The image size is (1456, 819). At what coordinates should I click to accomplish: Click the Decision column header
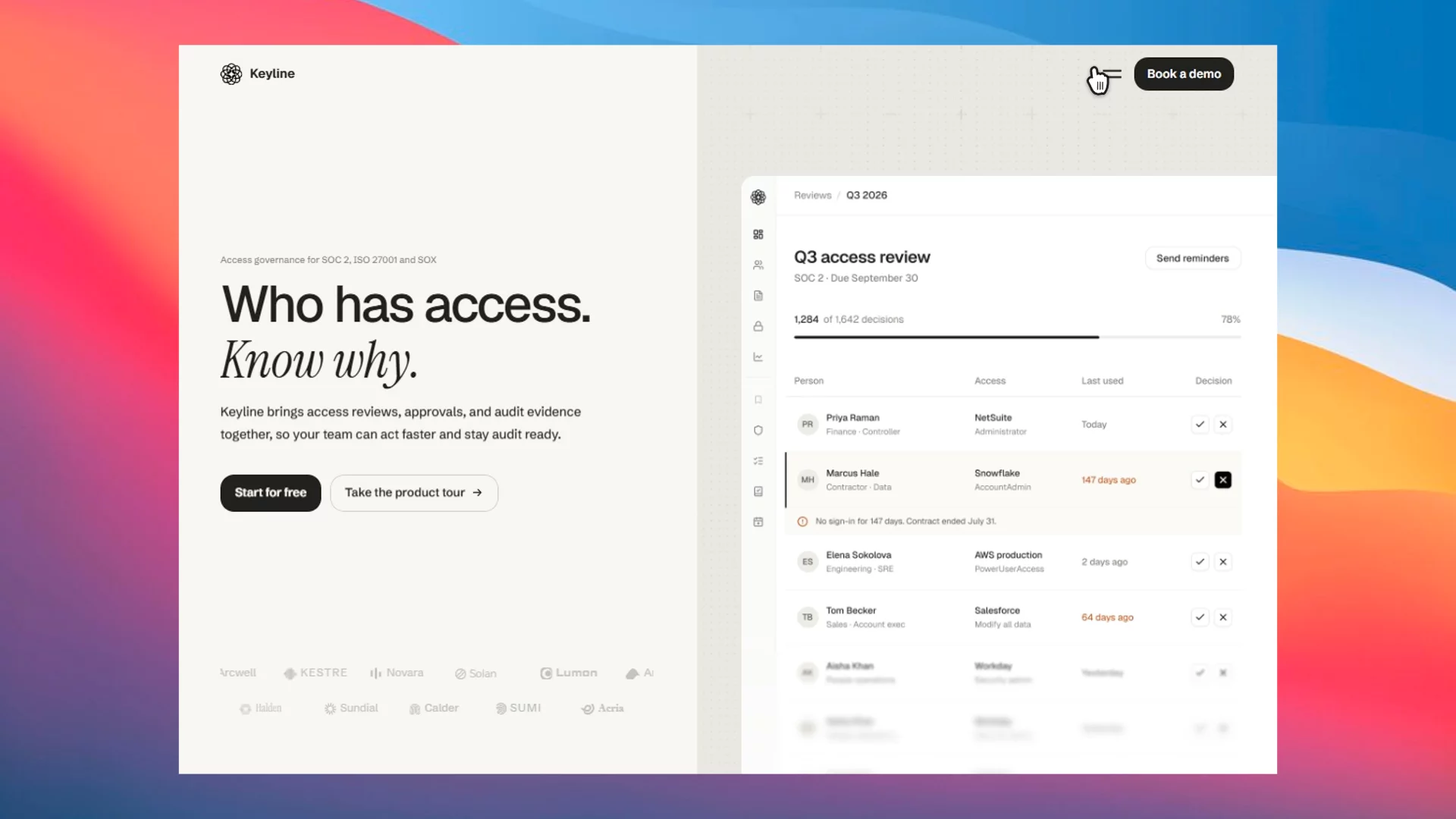tap(1213, 381)
